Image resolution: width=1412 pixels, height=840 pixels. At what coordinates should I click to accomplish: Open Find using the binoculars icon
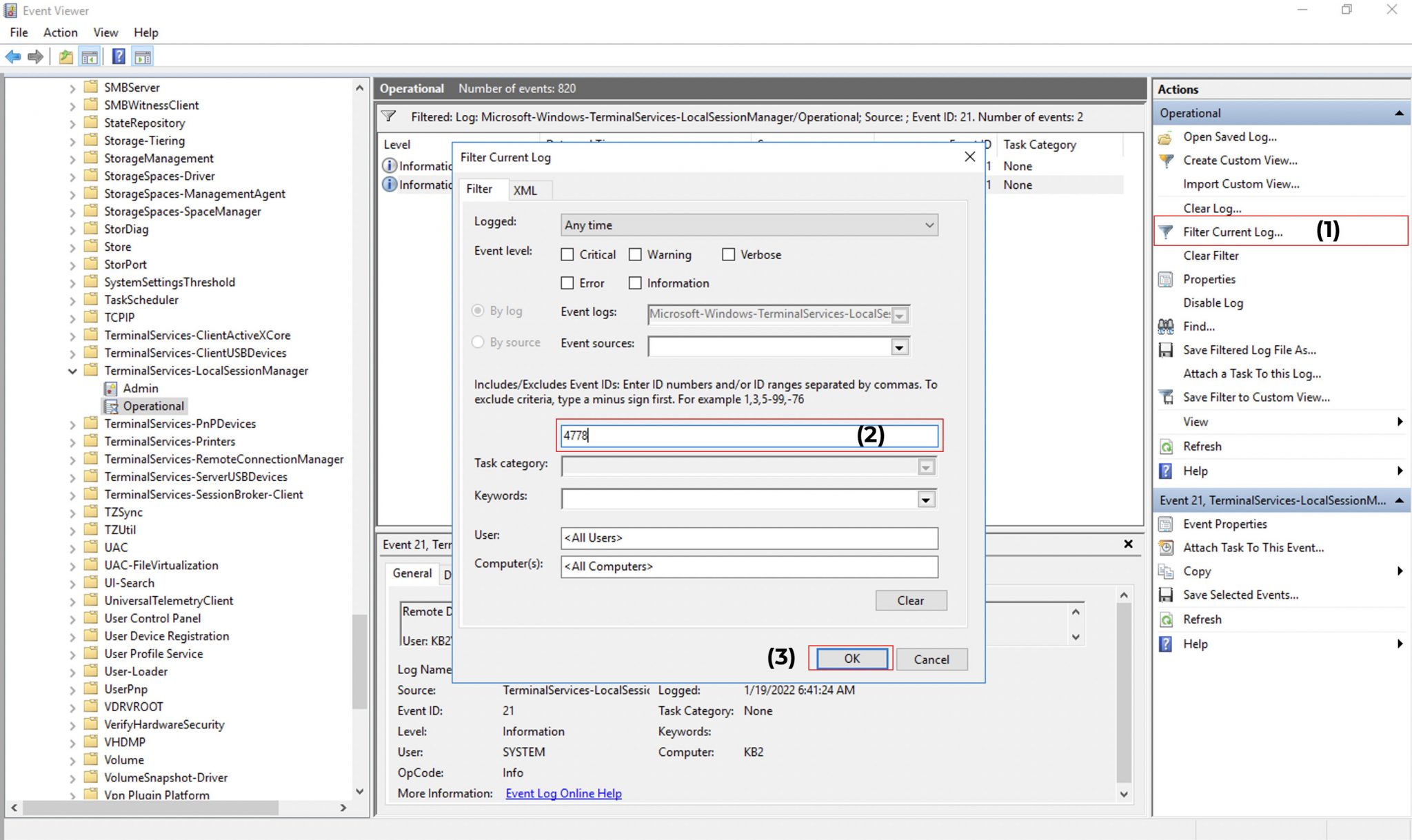1165,326
